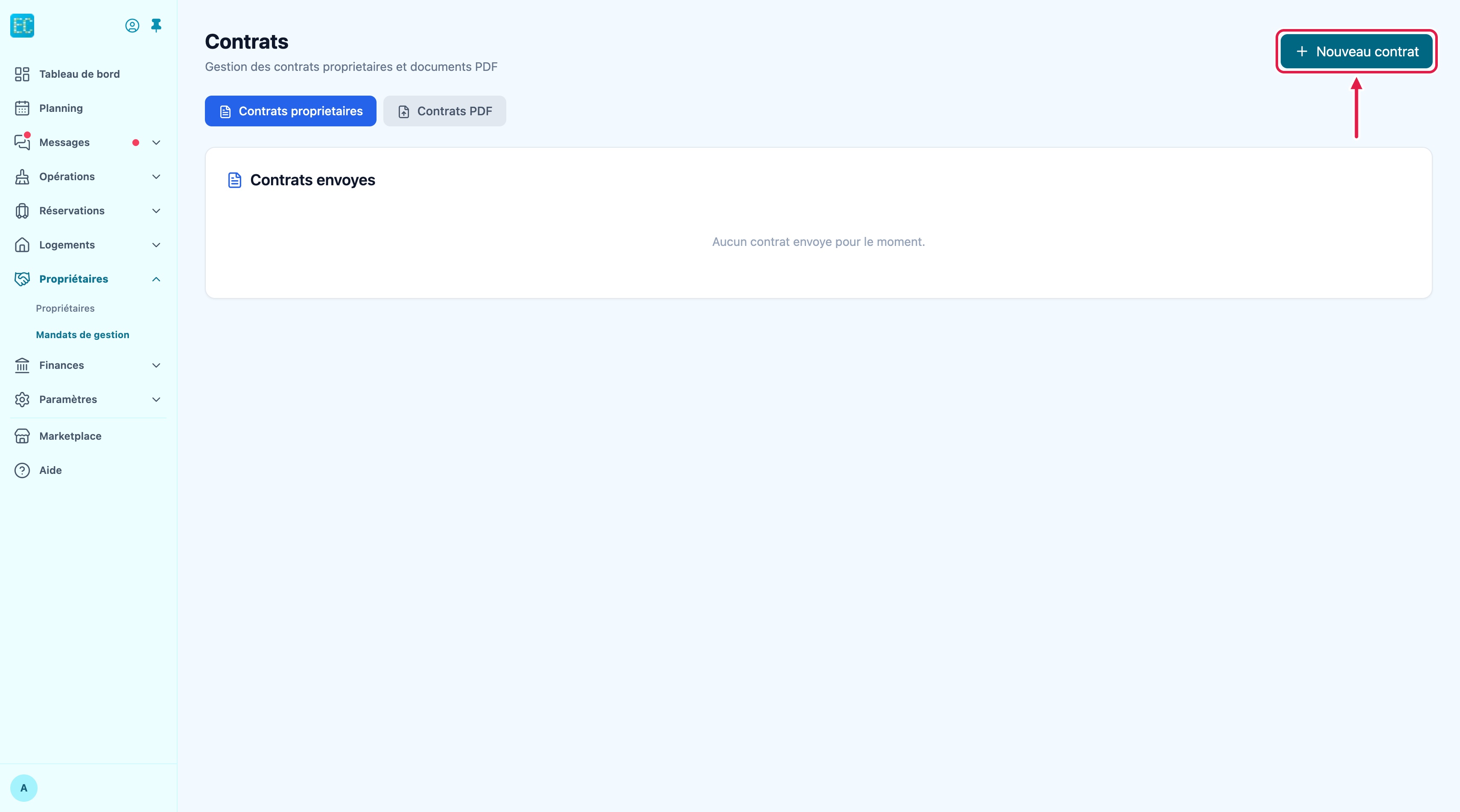
Task: Click the Planning calendar icon
Action: pos(22,108)
